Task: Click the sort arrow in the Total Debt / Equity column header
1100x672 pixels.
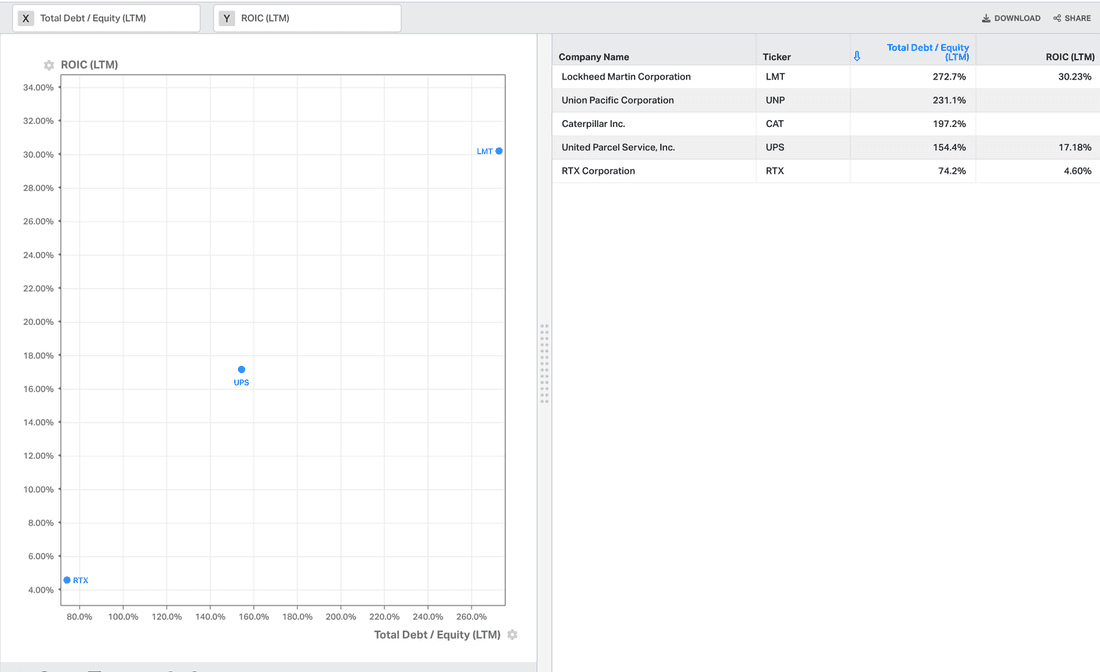Action: [857, 56]
